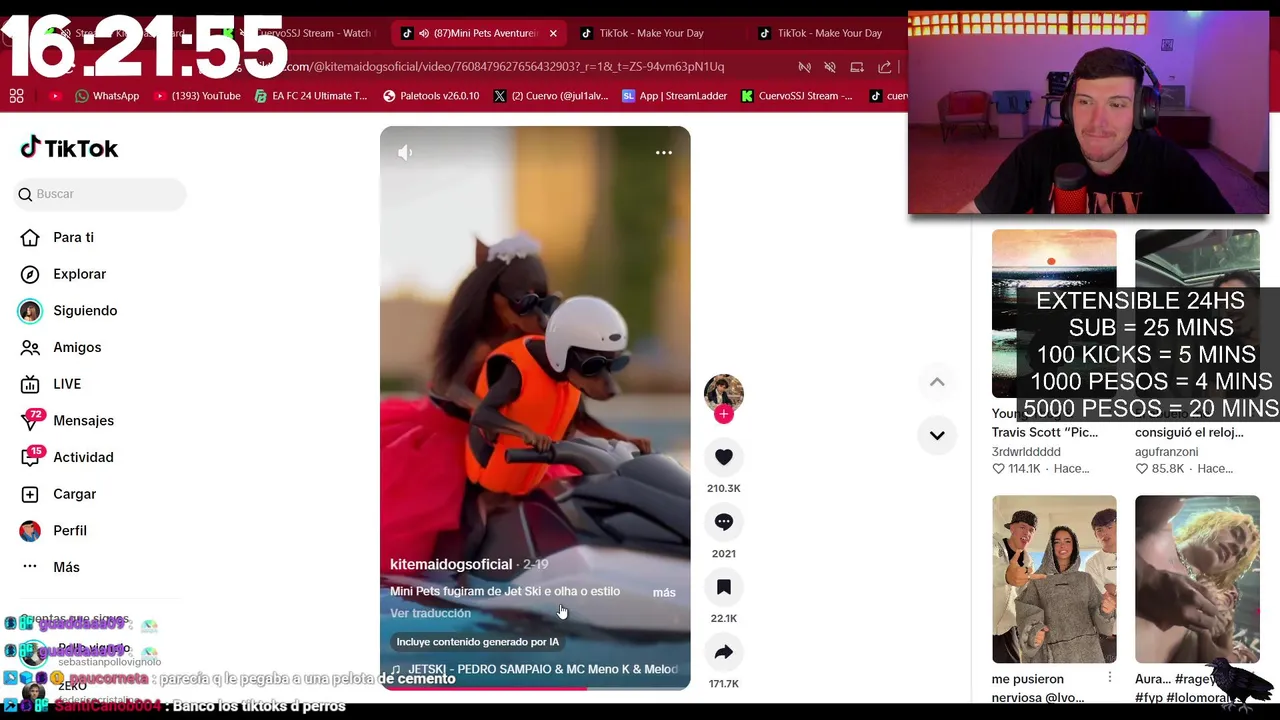Open browser apps grid icon
The height and width of the screenshot is (720, 1280).
point(16,96)
